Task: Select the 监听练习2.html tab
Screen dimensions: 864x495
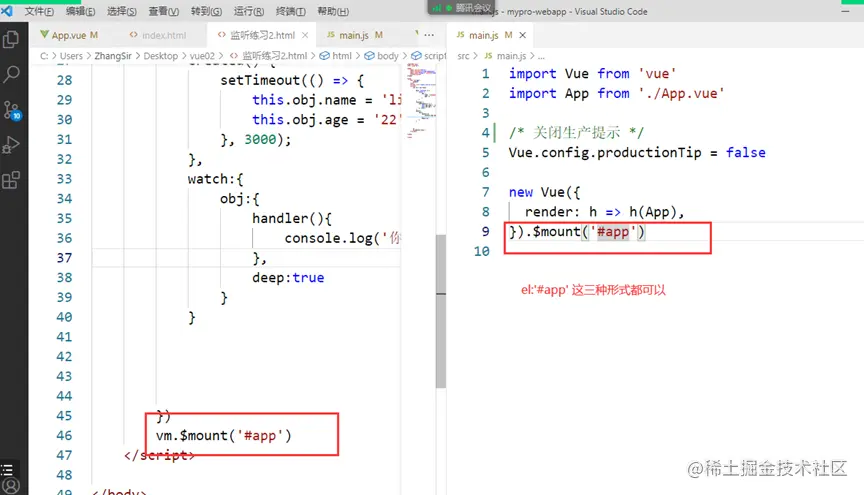Action: tap(262, 35)
